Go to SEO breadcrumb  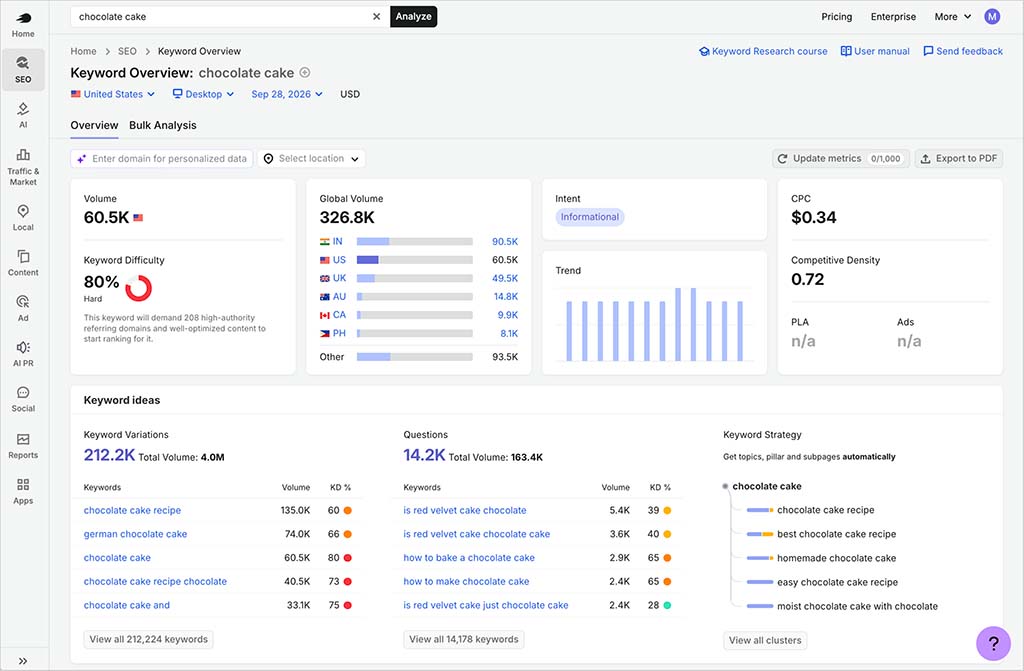tap(127, 51)
